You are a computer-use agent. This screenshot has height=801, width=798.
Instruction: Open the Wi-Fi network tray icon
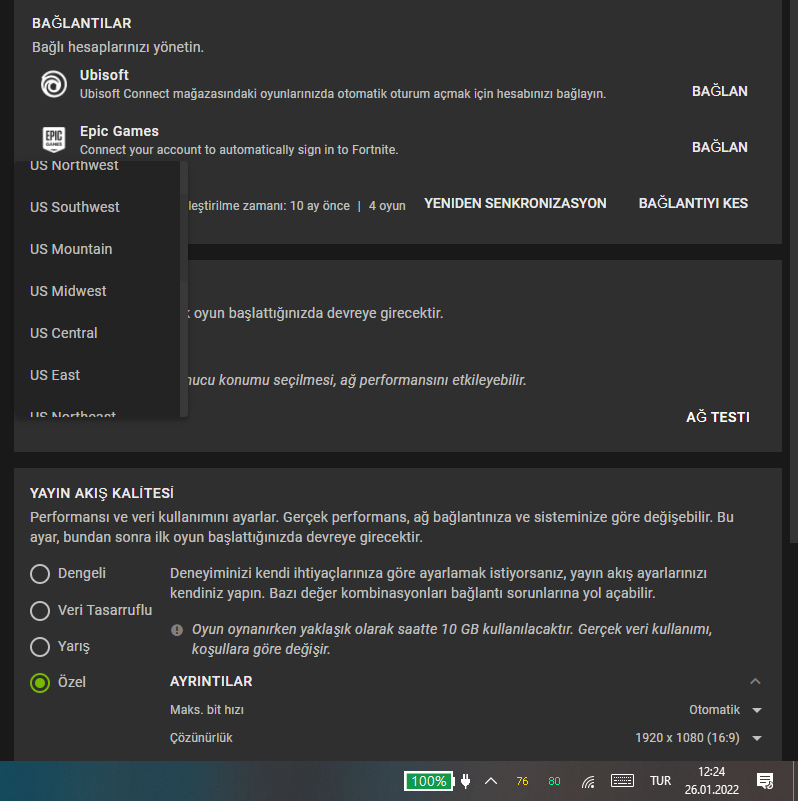pos(588,781)
